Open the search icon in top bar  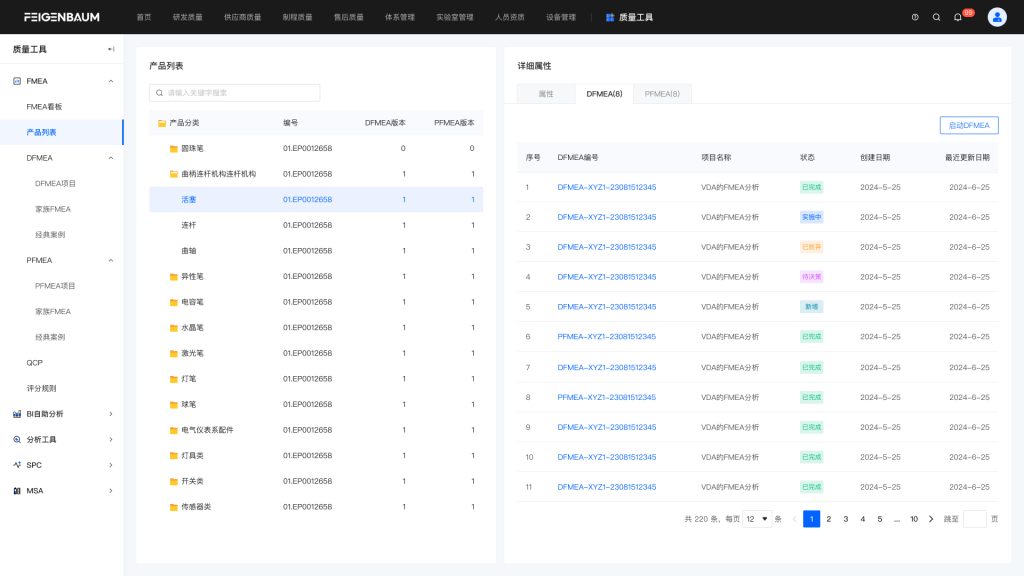pyautogui.click(x=936, y=18)
